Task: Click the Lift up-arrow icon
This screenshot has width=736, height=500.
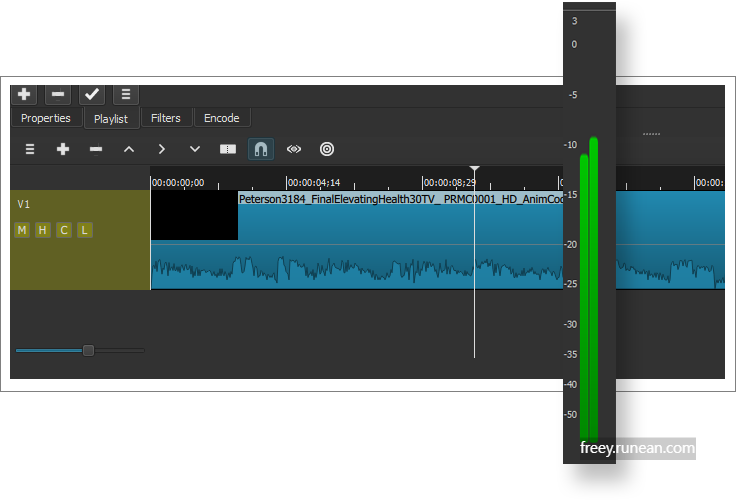Action: [x=129, y=149]
